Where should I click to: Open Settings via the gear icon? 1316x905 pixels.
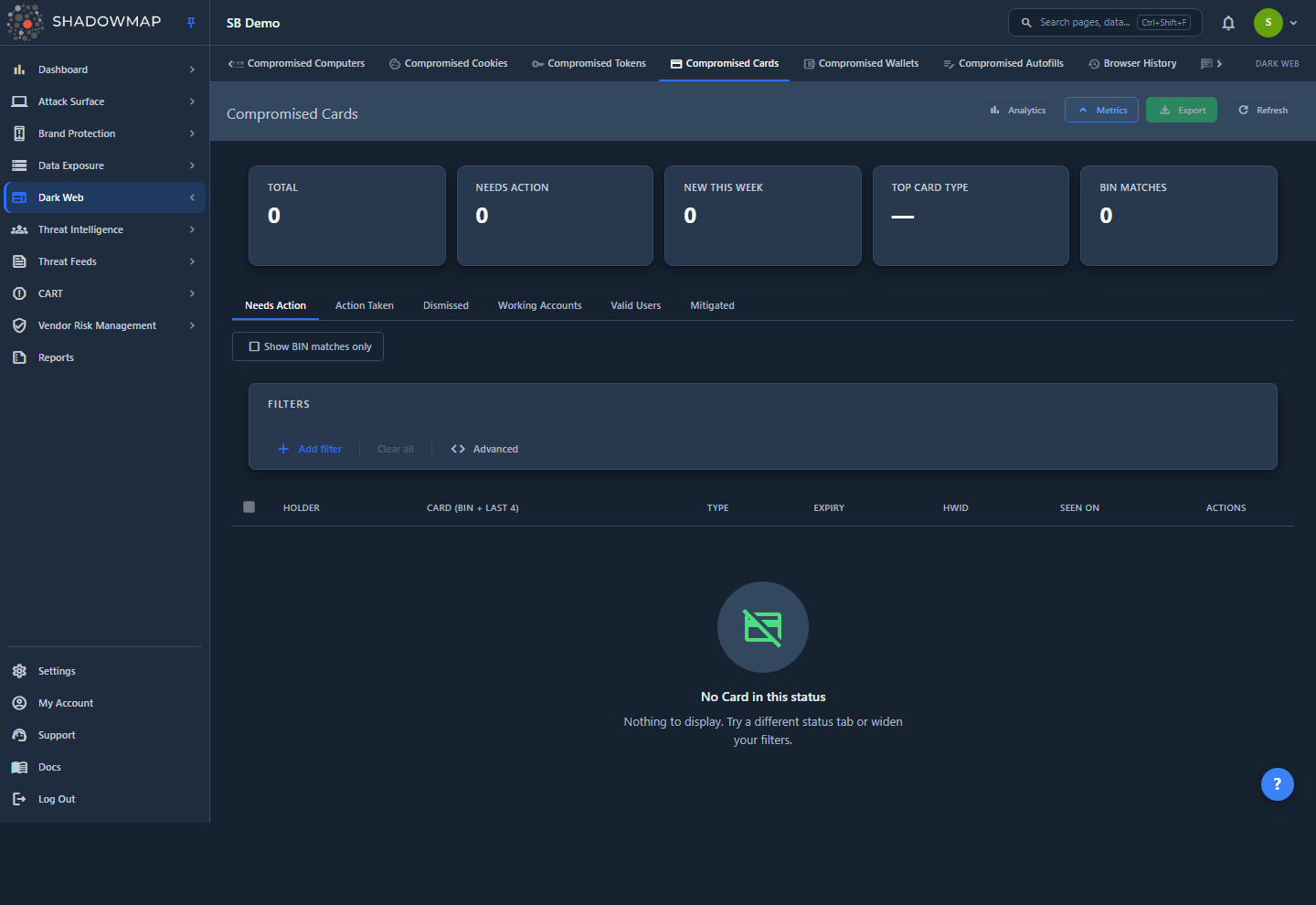tap(19, 671)
